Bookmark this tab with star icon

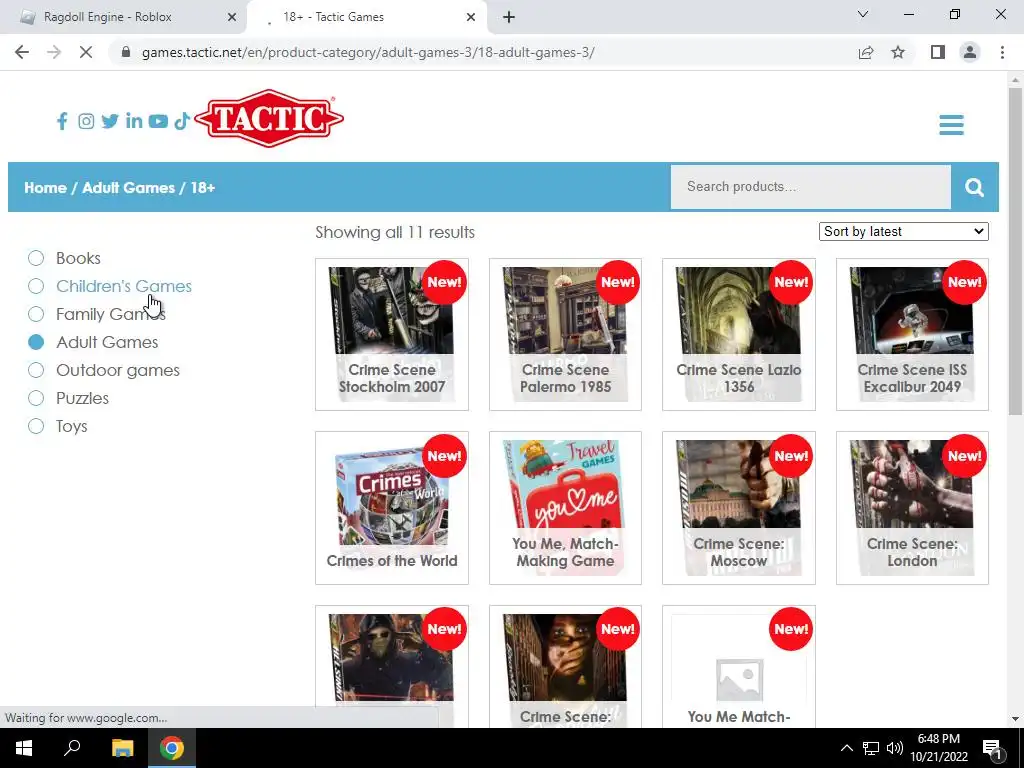[898, 52]
